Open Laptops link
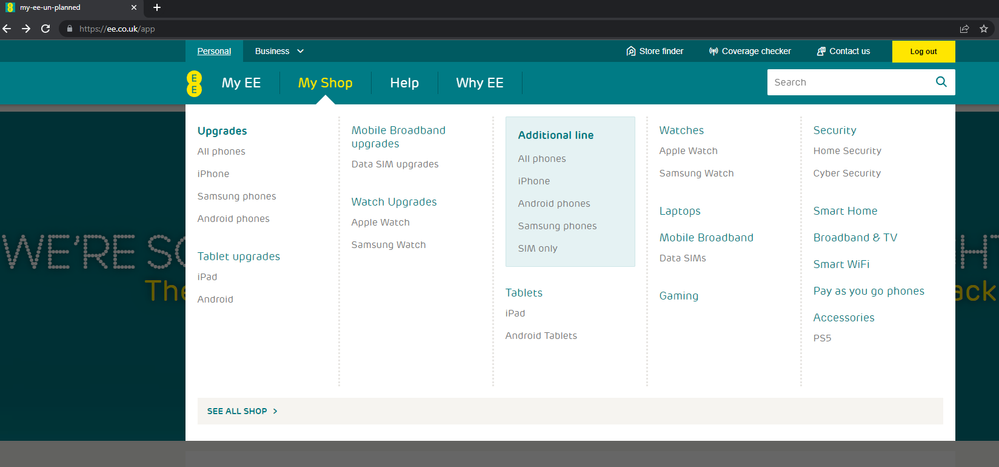The height and width of the screenshot is (467, 999). pos(680,211)
